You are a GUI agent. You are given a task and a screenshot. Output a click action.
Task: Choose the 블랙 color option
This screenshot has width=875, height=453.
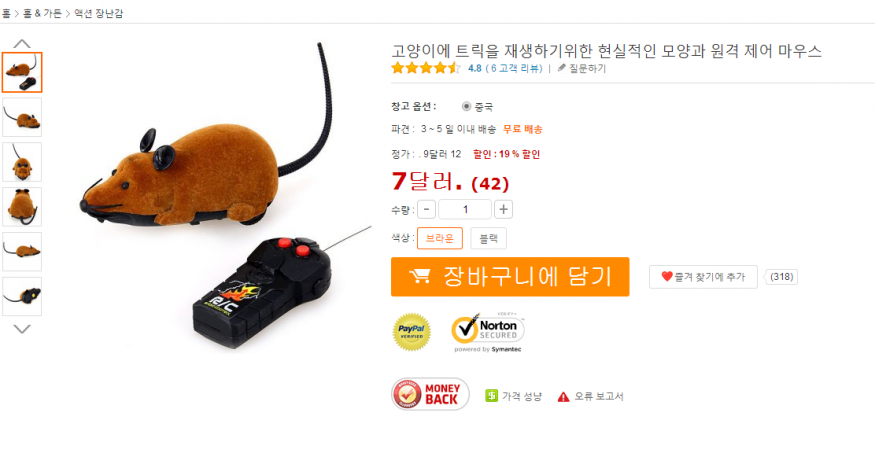(x=488, y=238)
